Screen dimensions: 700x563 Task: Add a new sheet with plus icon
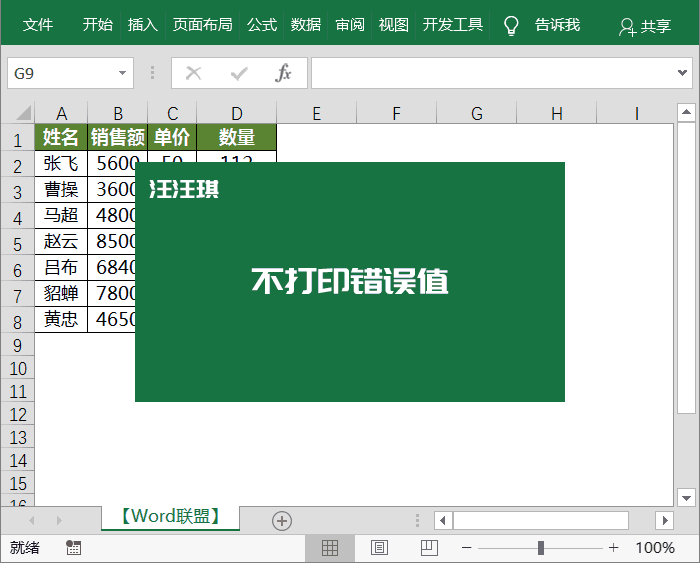click(x=282, y=521)
